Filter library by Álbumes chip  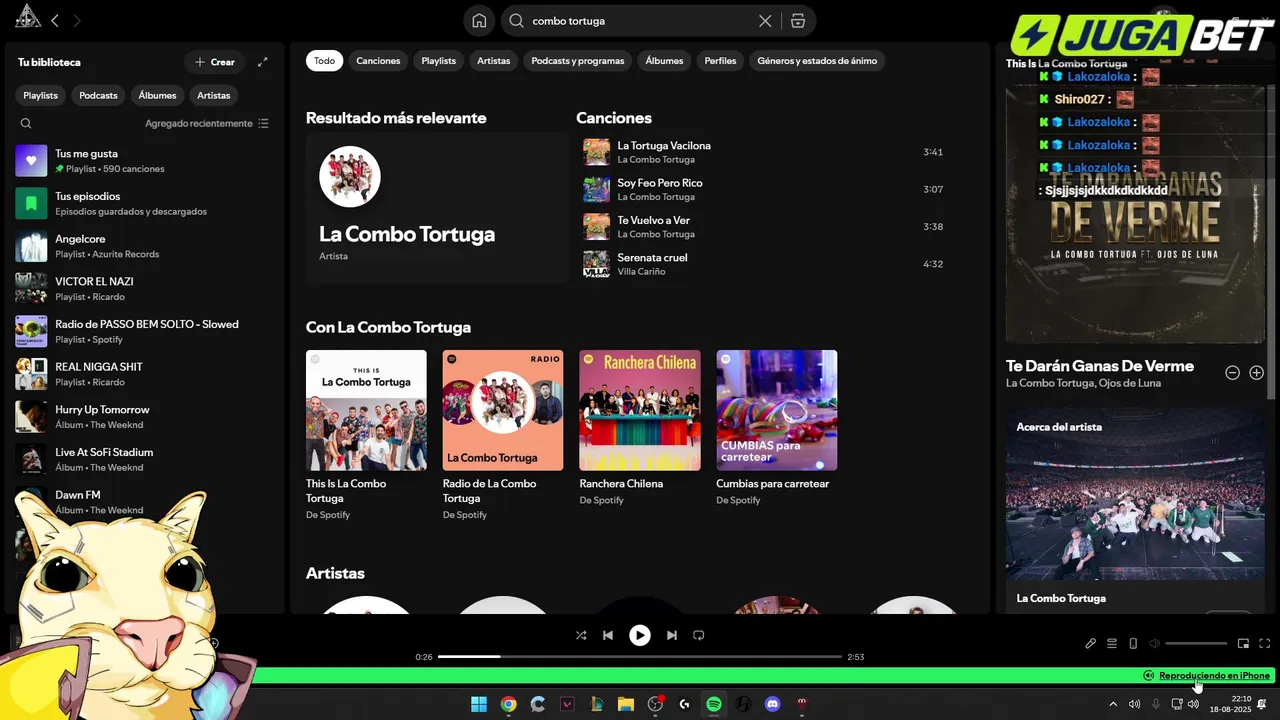157,95
